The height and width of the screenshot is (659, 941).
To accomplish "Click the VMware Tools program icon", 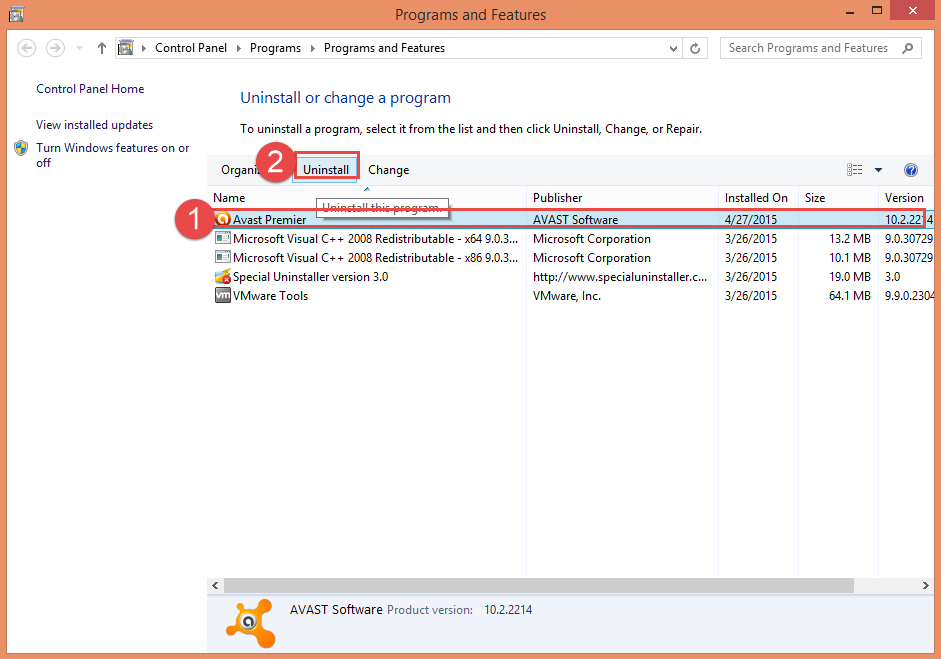I will (223, 295).
